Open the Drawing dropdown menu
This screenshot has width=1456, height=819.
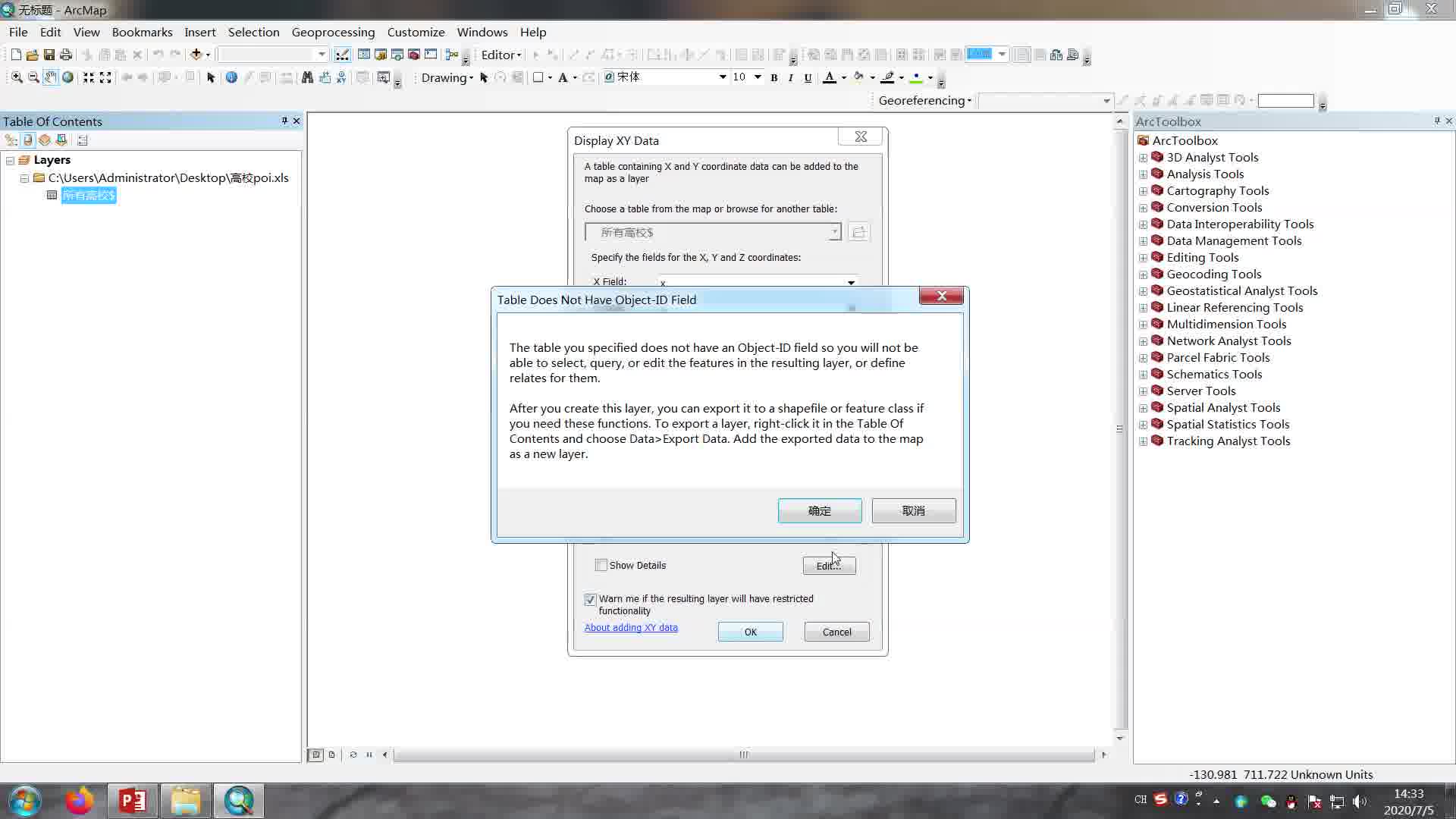coord(447,77)
